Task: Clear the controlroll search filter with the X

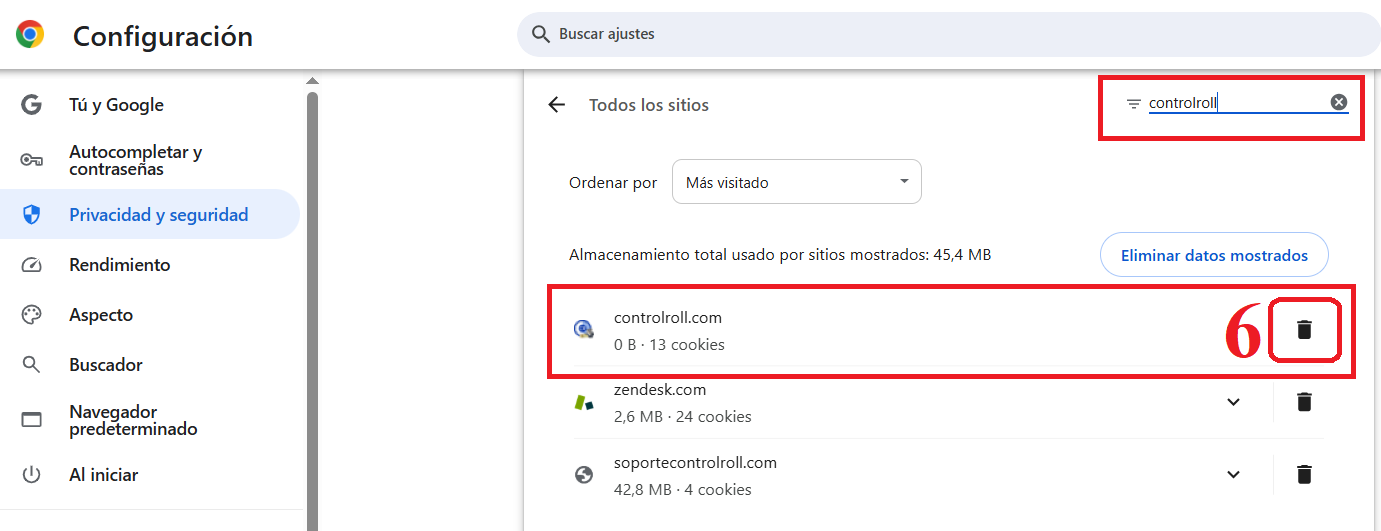Action: click(1339, 102)
